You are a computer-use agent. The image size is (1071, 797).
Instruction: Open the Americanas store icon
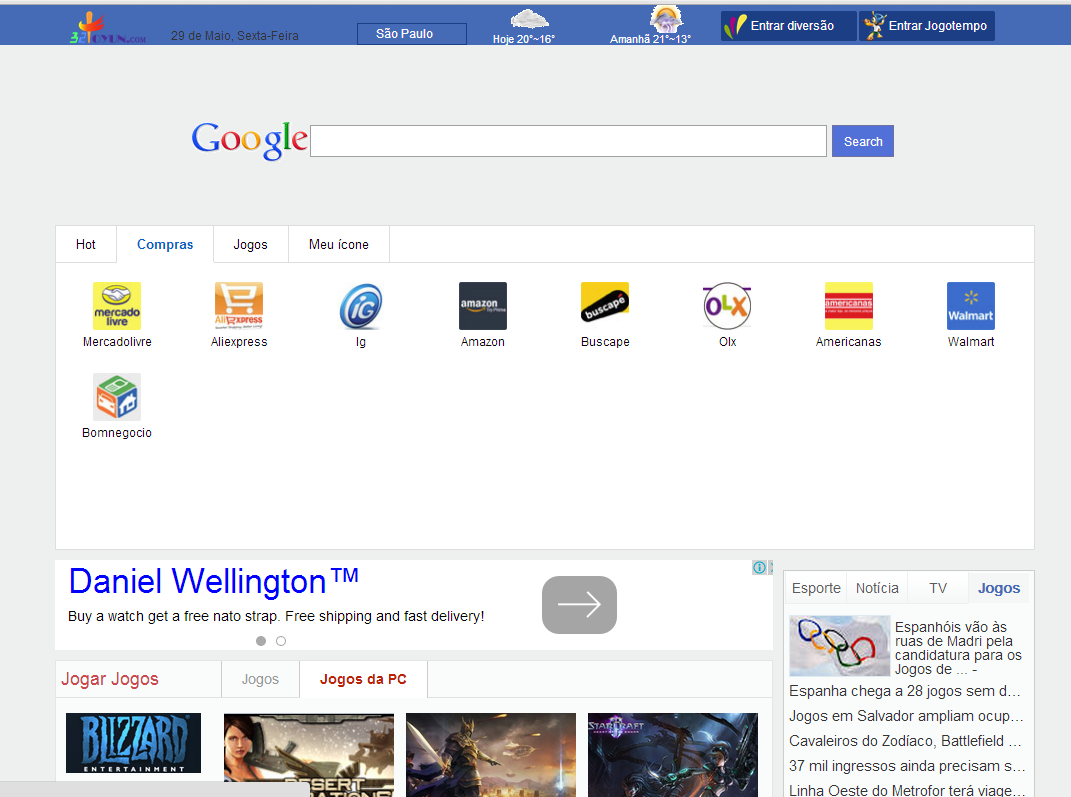(849, 306)
